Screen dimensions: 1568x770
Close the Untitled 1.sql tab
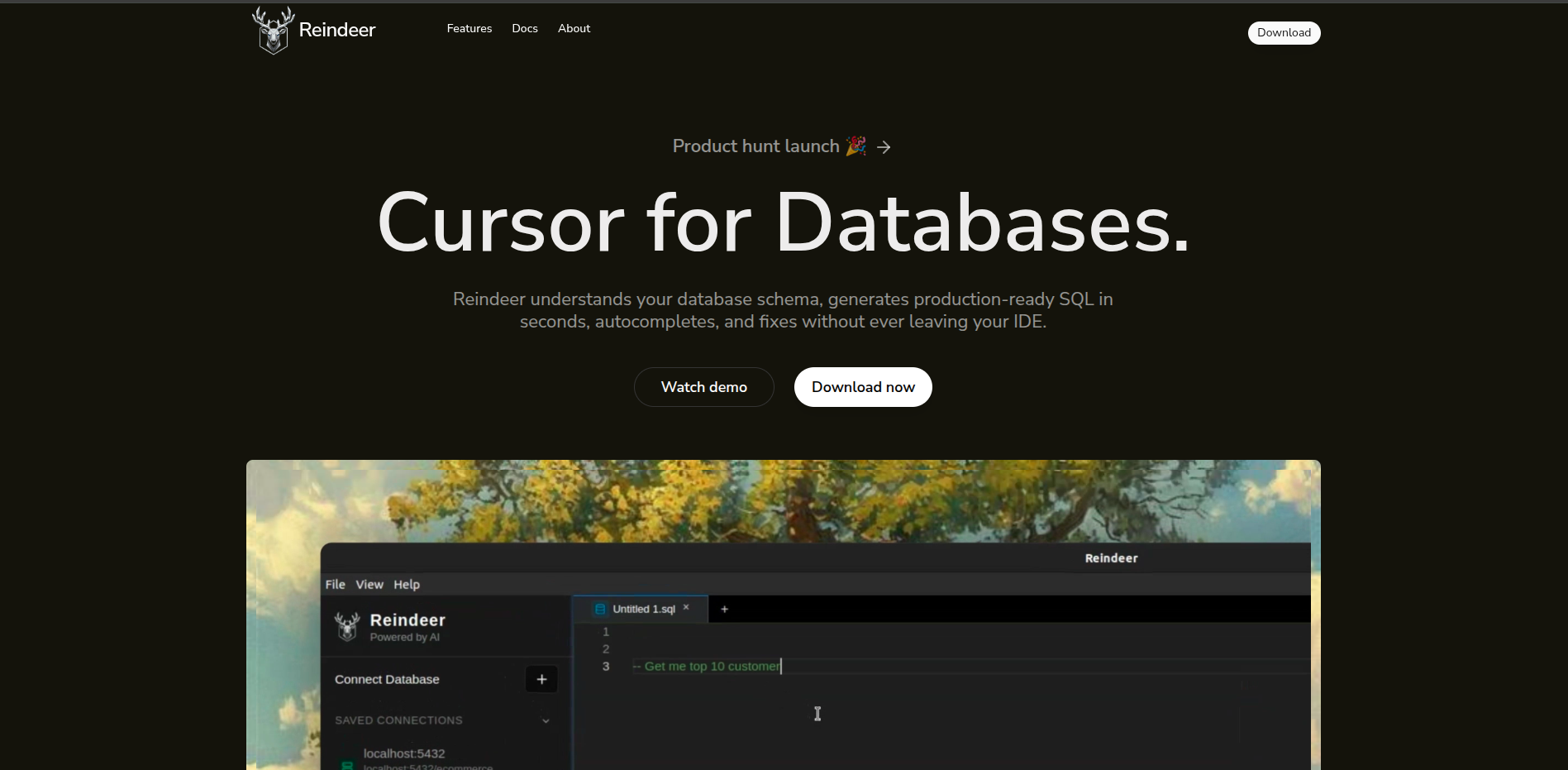click(x=686, y=607)
